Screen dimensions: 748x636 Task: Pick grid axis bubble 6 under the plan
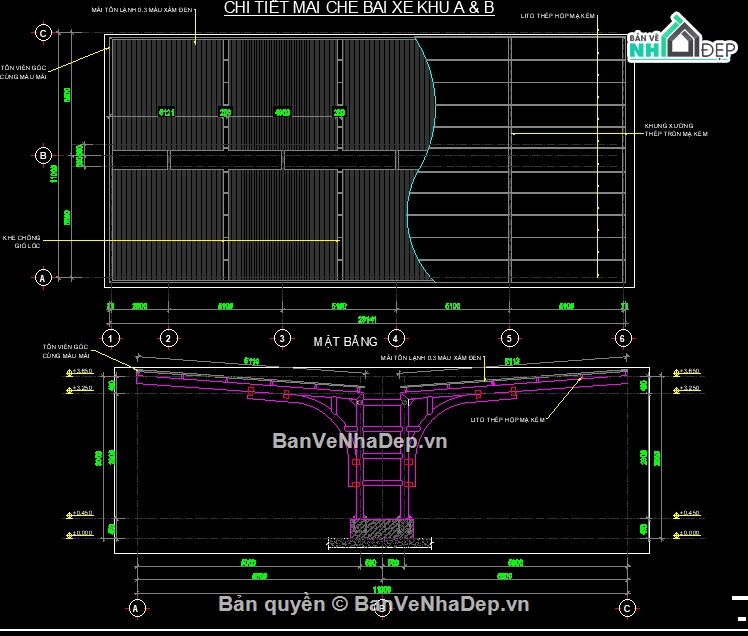click(622, 339)
